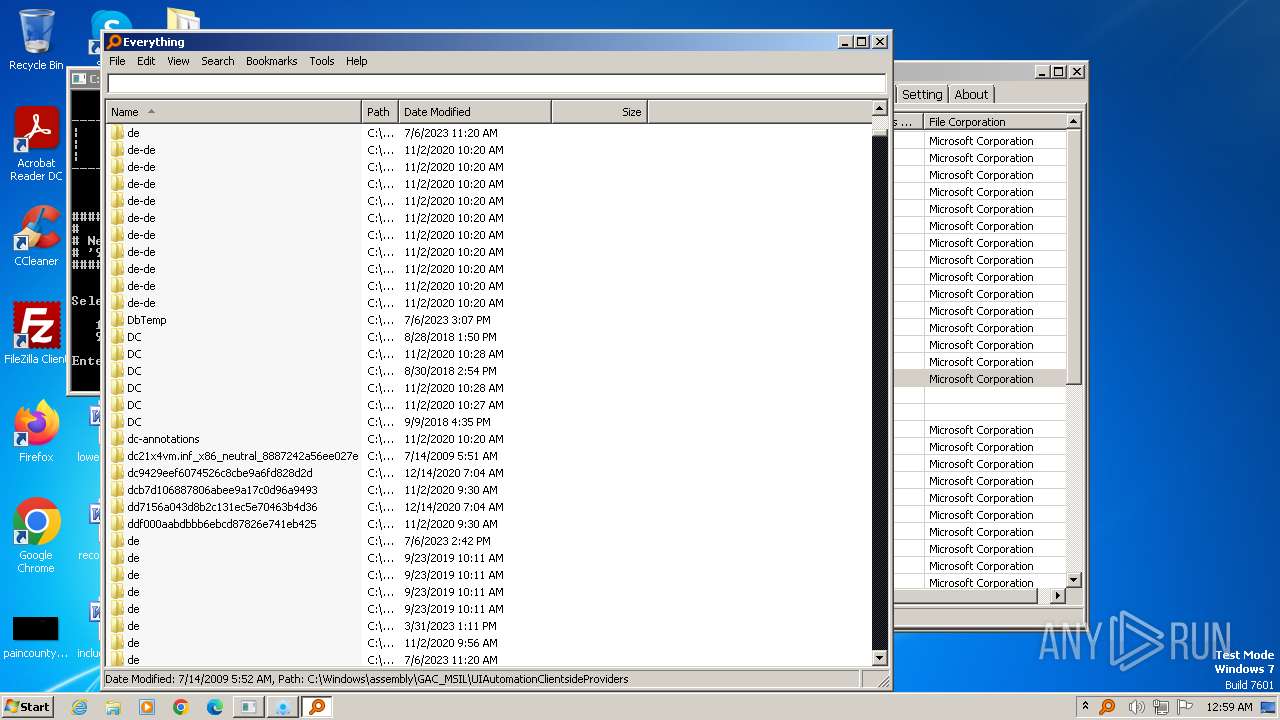
Task: Click the Everything results scroll-up arrow
Action: pos(880,108)
